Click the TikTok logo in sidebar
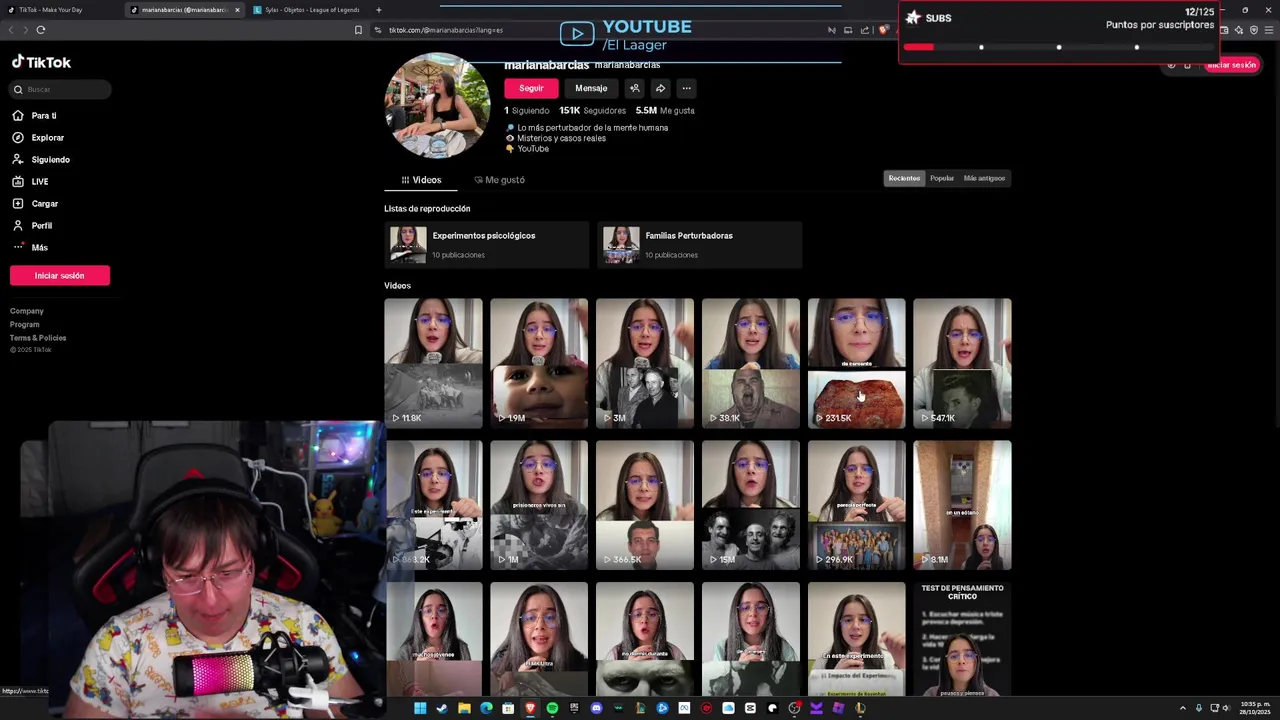This screenshot has height=720, width=1280. coord(41,62)
